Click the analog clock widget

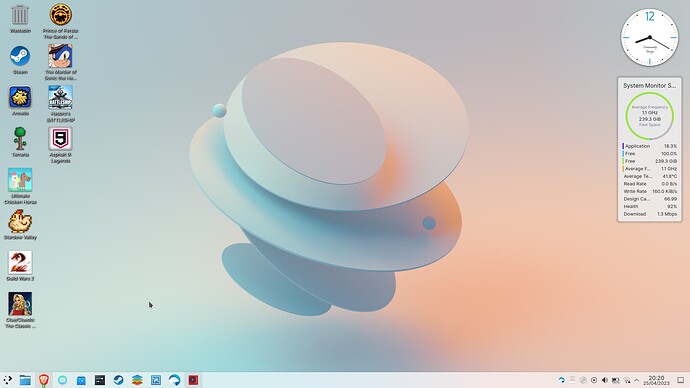[x=650, y=37]
